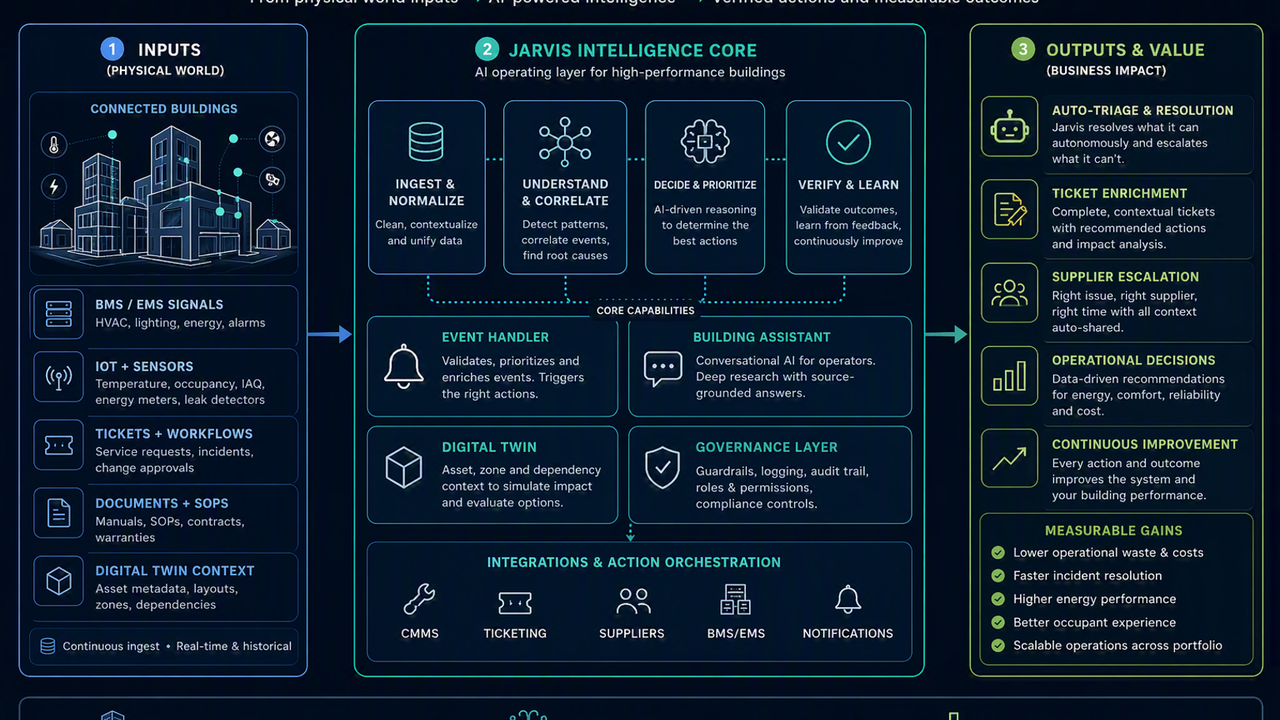Click the Ticketing ticket icon

click(514, 602)
